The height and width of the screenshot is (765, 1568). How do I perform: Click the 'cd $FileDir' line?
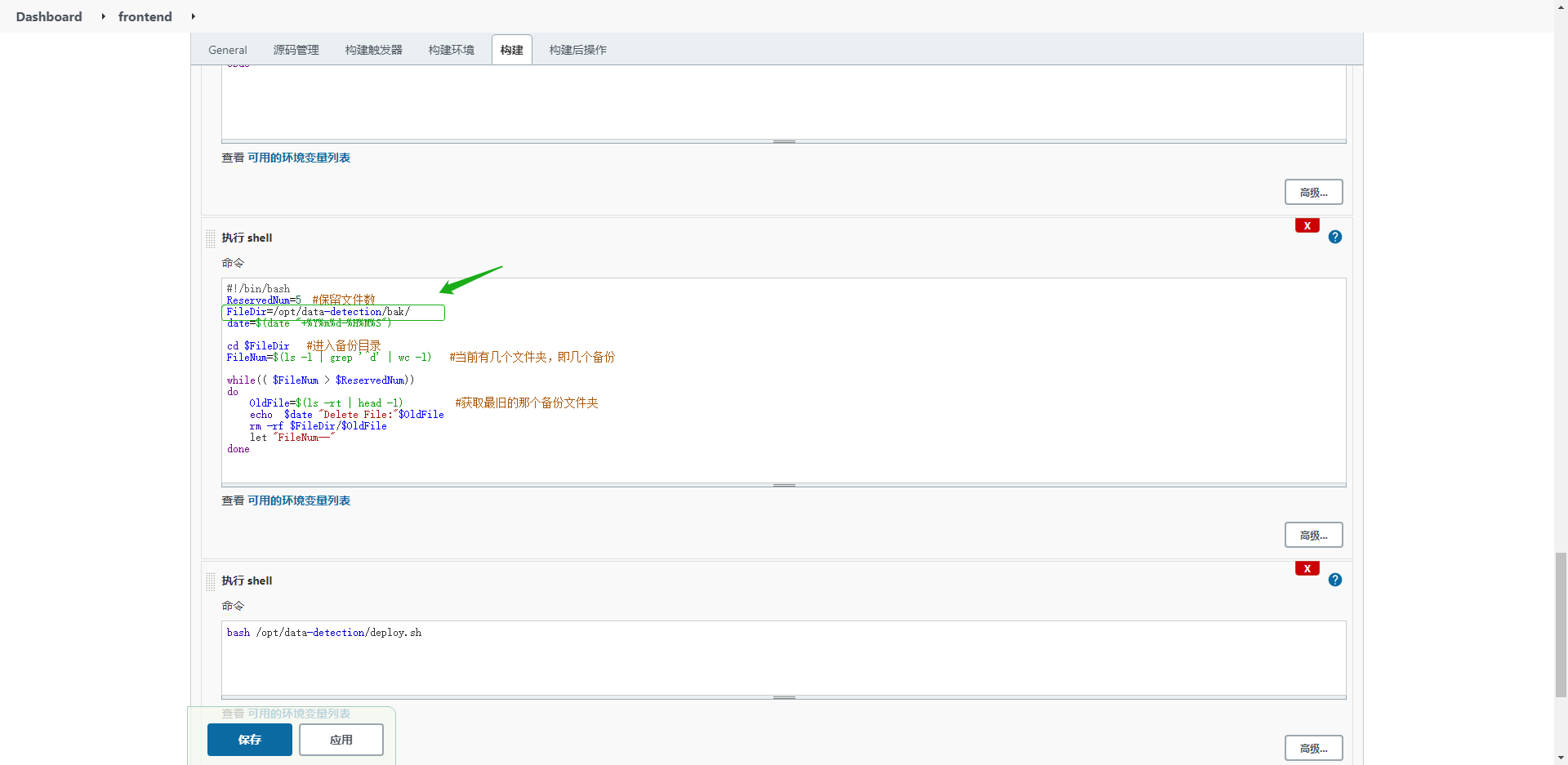(x=258, y=346)
